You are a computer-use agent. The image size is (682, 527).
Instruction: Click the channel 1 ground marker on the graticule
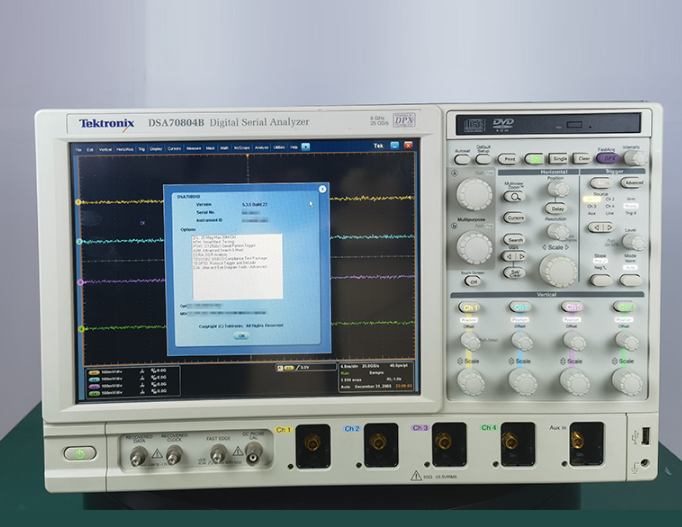[x=79, y=202]
